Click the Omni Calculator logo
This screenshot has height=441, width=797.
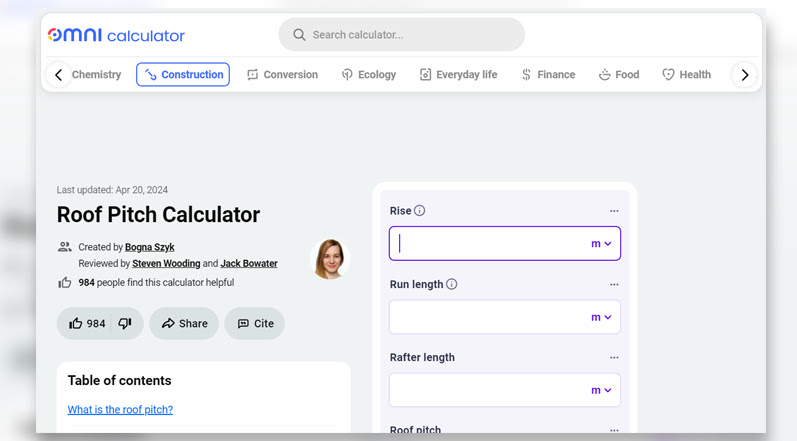pos(116,35)
